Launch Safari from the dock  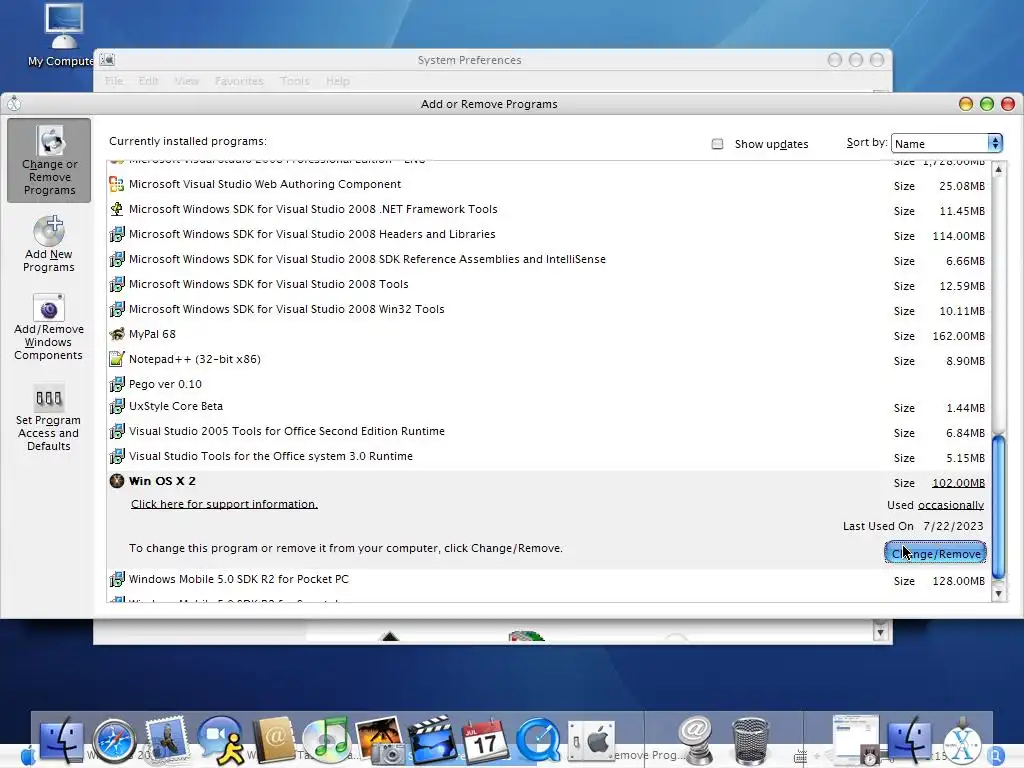point(114,741)
